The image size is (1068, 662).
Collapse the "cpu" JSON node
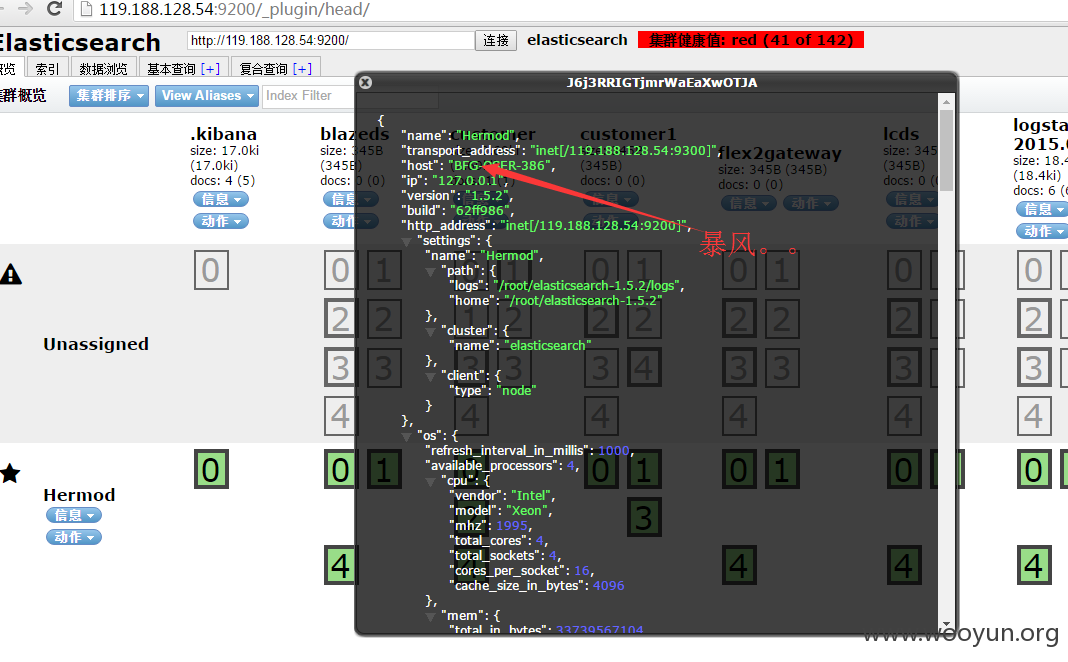tap(430, 482)
